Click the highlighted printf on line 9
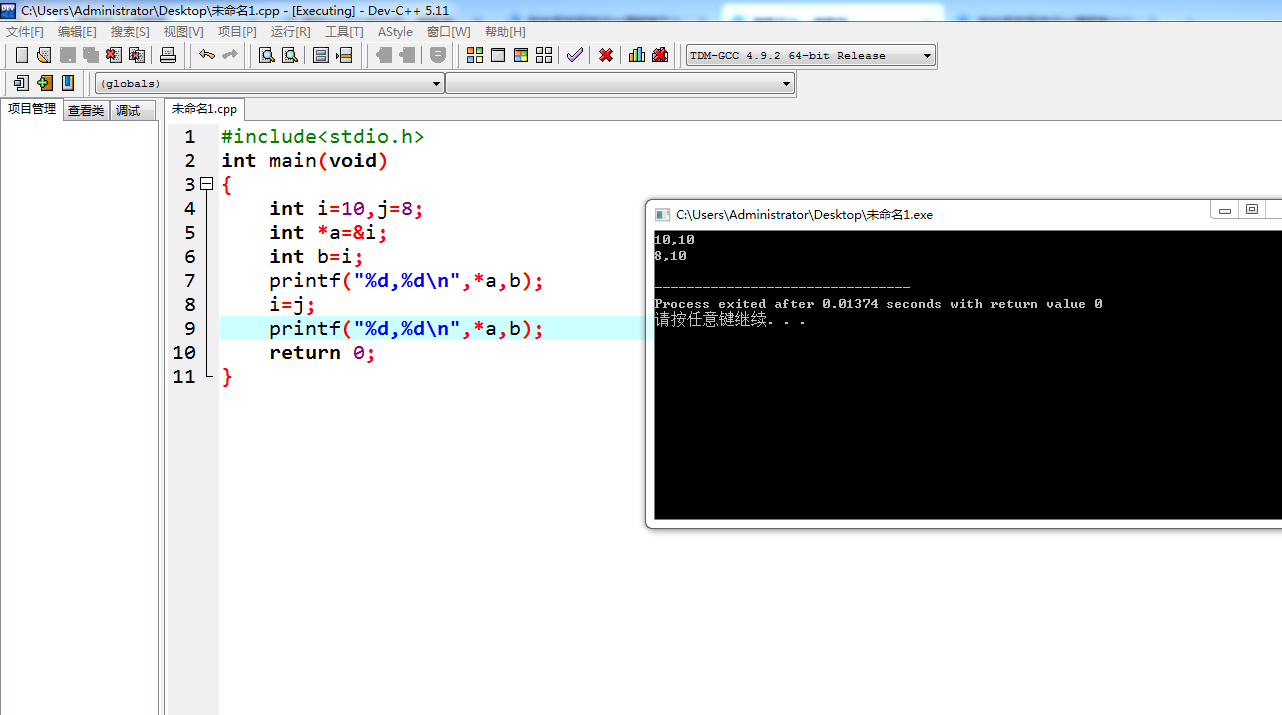 click(x=406, y=328)
